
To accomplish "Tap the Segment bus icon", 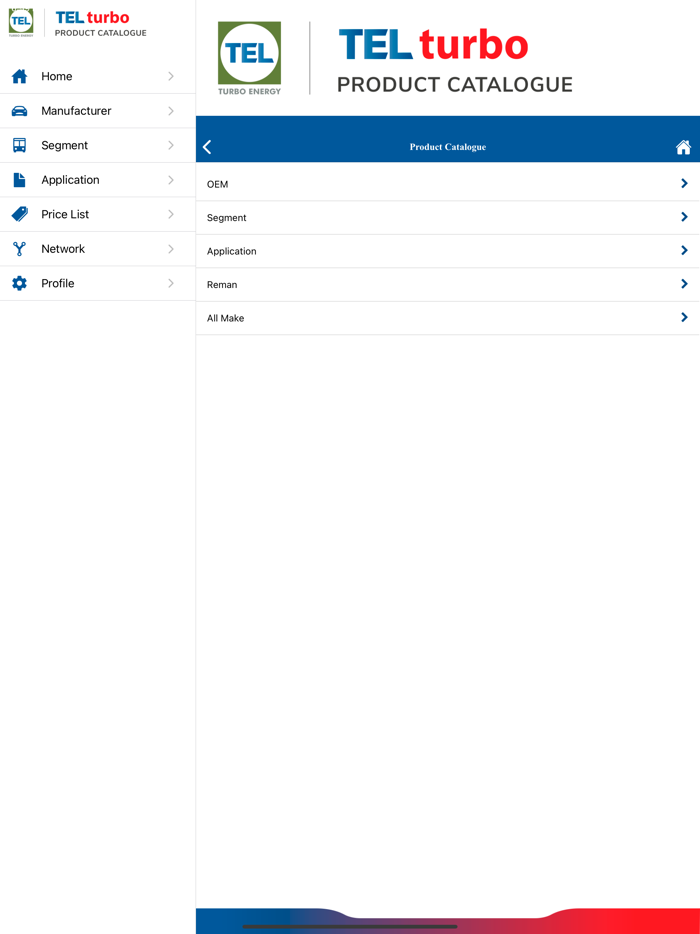I will tap(20, 145).
